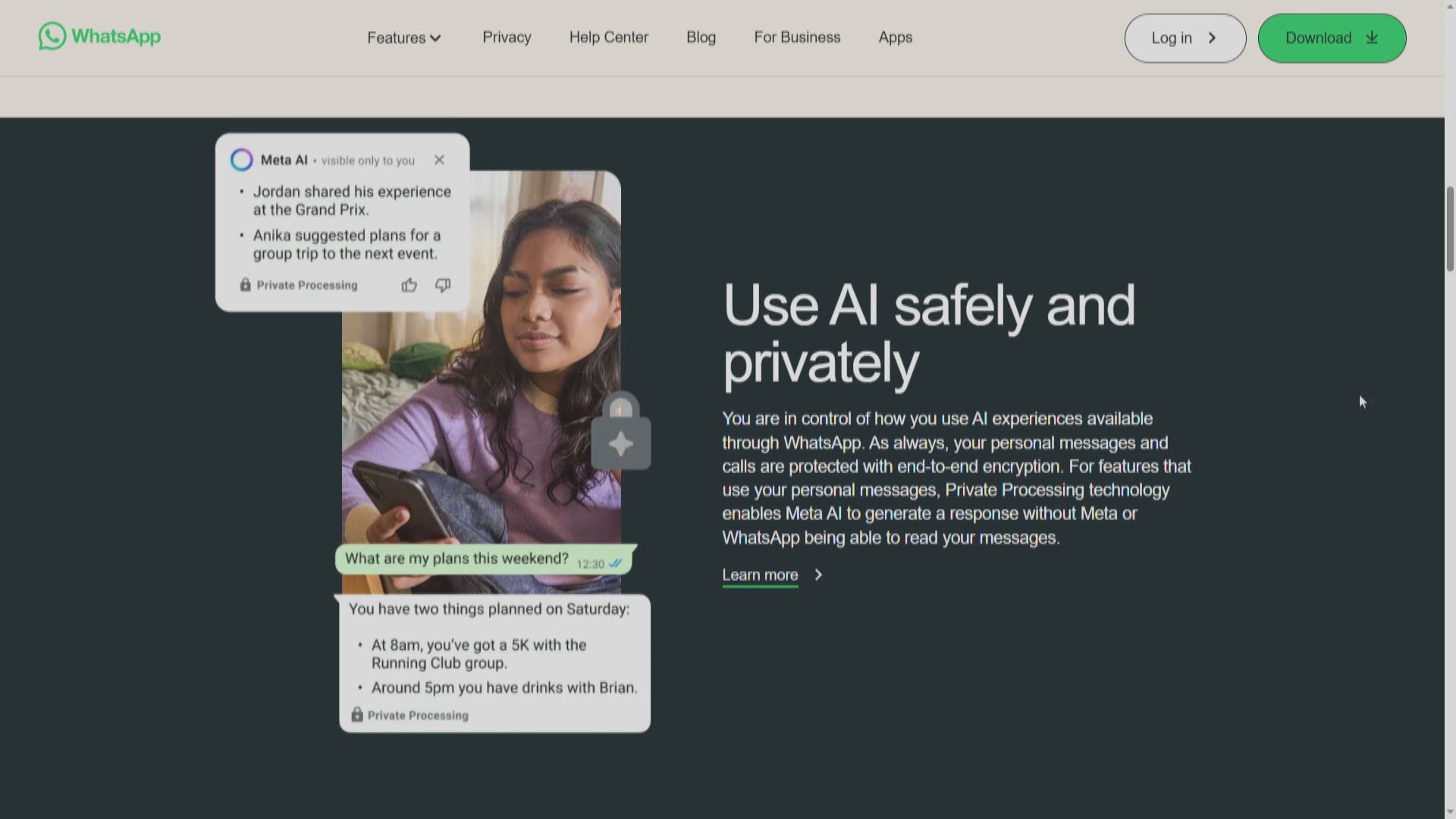1456x819 pixels.
Task: Go to Help Center
Action: click(608, 37)
